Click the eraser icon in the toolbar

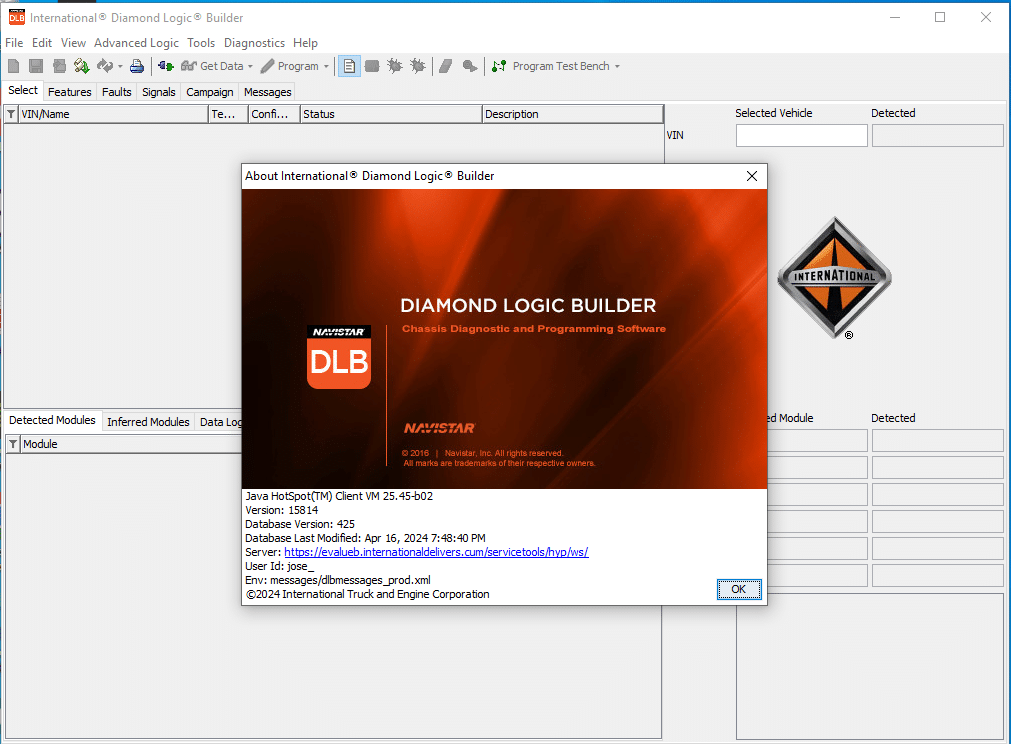445,66
